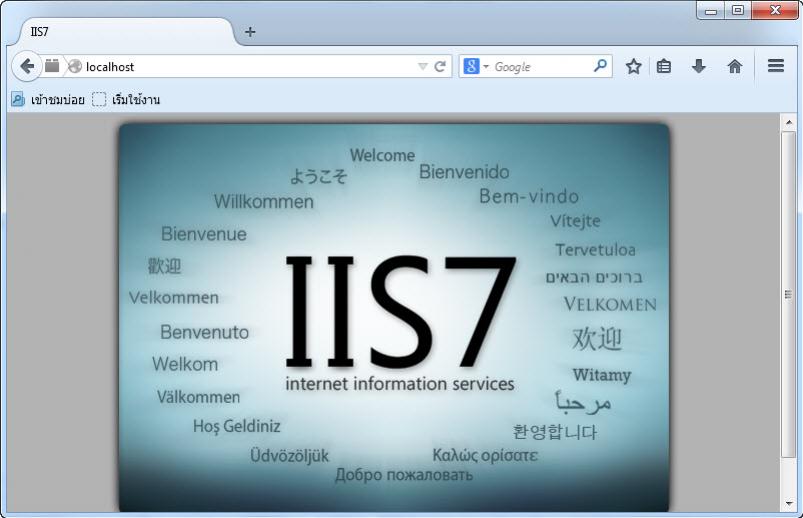Click the 'Willkommen' text
Image resolution: width=803 pixels, height=518 pixels.
tap(264, 201)
